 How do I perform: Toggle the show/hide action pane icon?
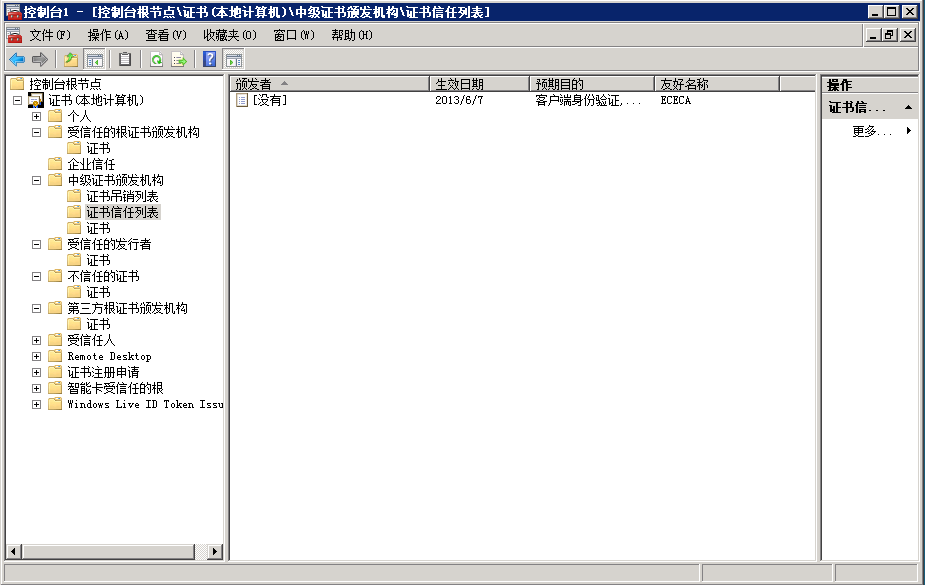coord(234,60)
